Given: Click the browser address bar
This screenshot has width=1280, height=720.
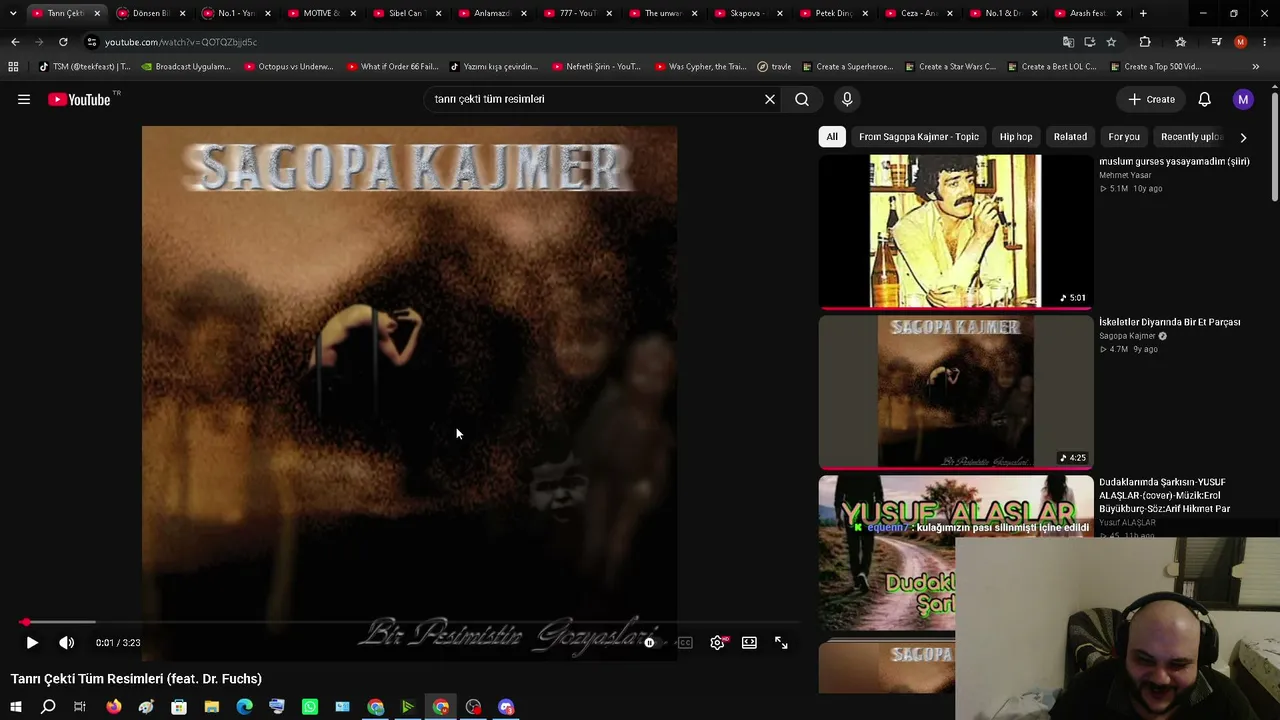Looking at the screenshot, I should click(x=570, y=42).
